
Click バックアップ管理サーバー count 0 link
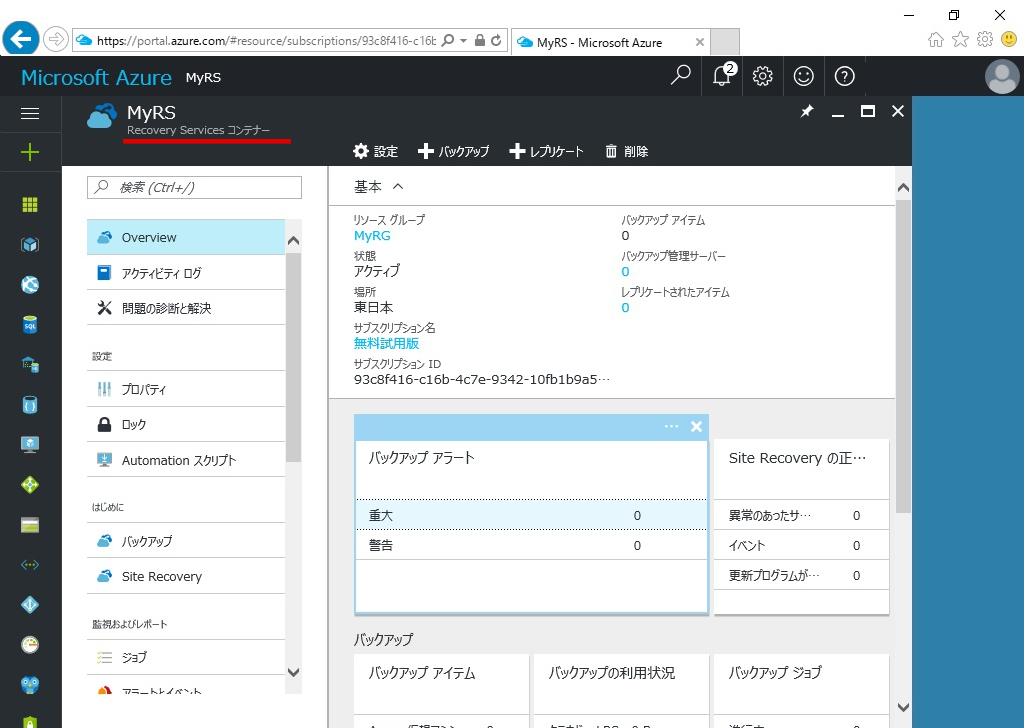[625, 272]
